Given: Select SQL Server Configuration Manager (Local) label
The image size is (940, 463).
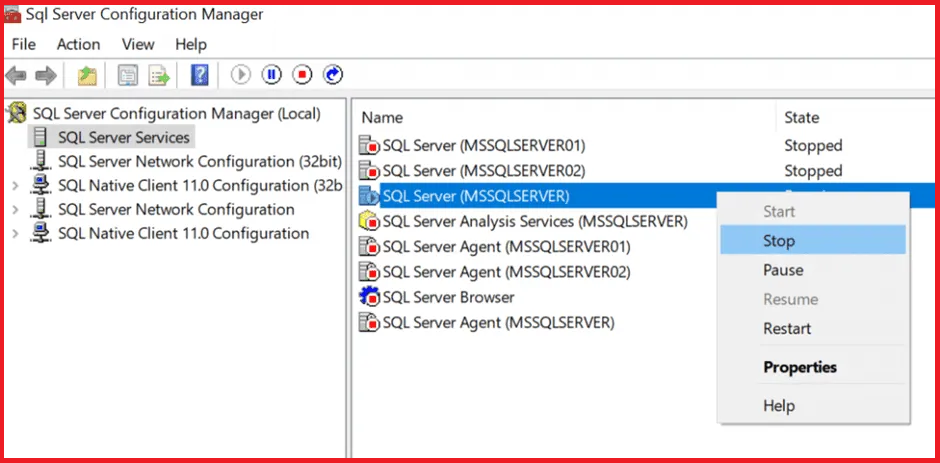Looking at the screenshot, I should [177, 113].
